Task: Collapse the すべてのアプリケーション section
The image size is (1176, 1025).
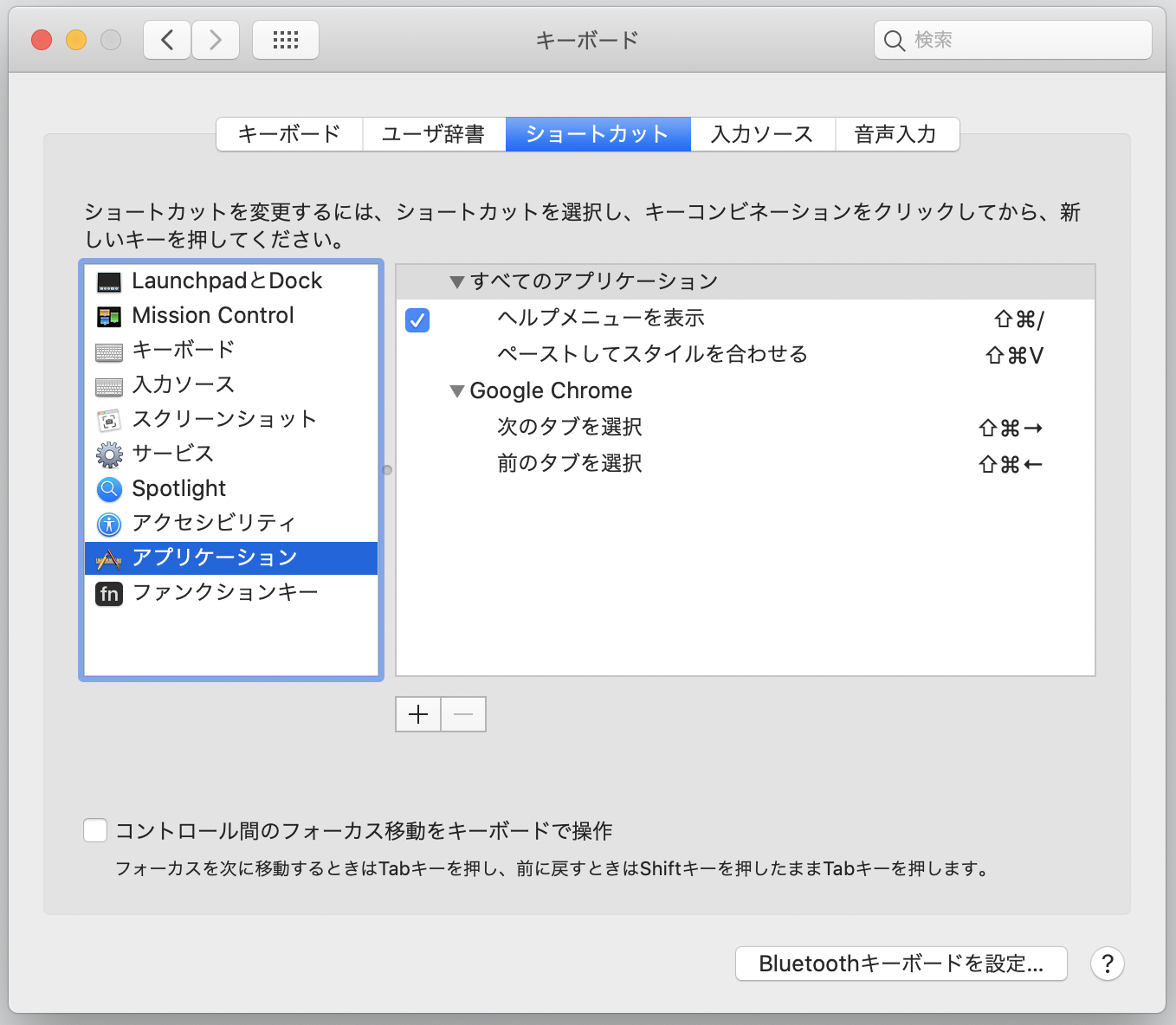Action: coord(457,280)
